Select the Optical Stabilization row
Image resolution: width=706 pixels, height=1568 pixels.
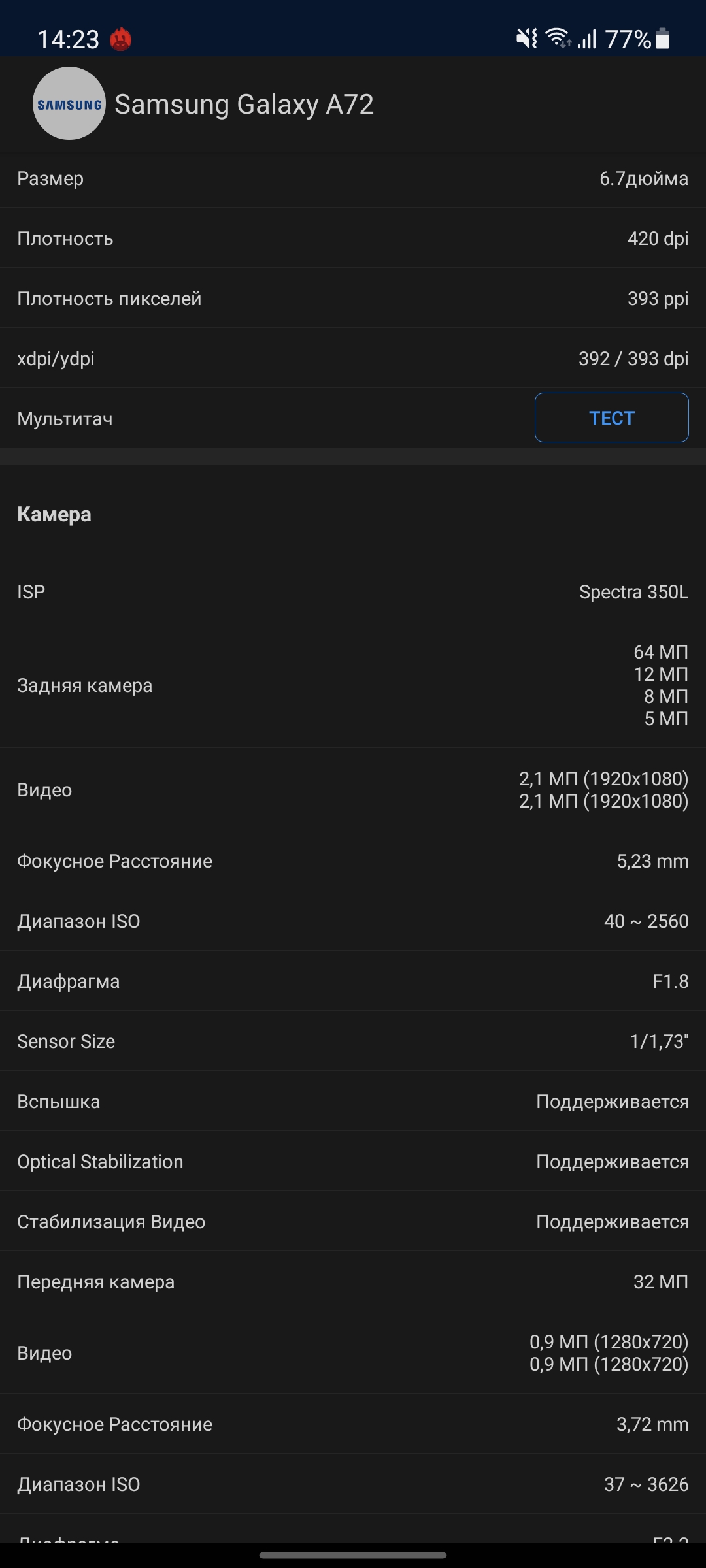pos(353,1162)
